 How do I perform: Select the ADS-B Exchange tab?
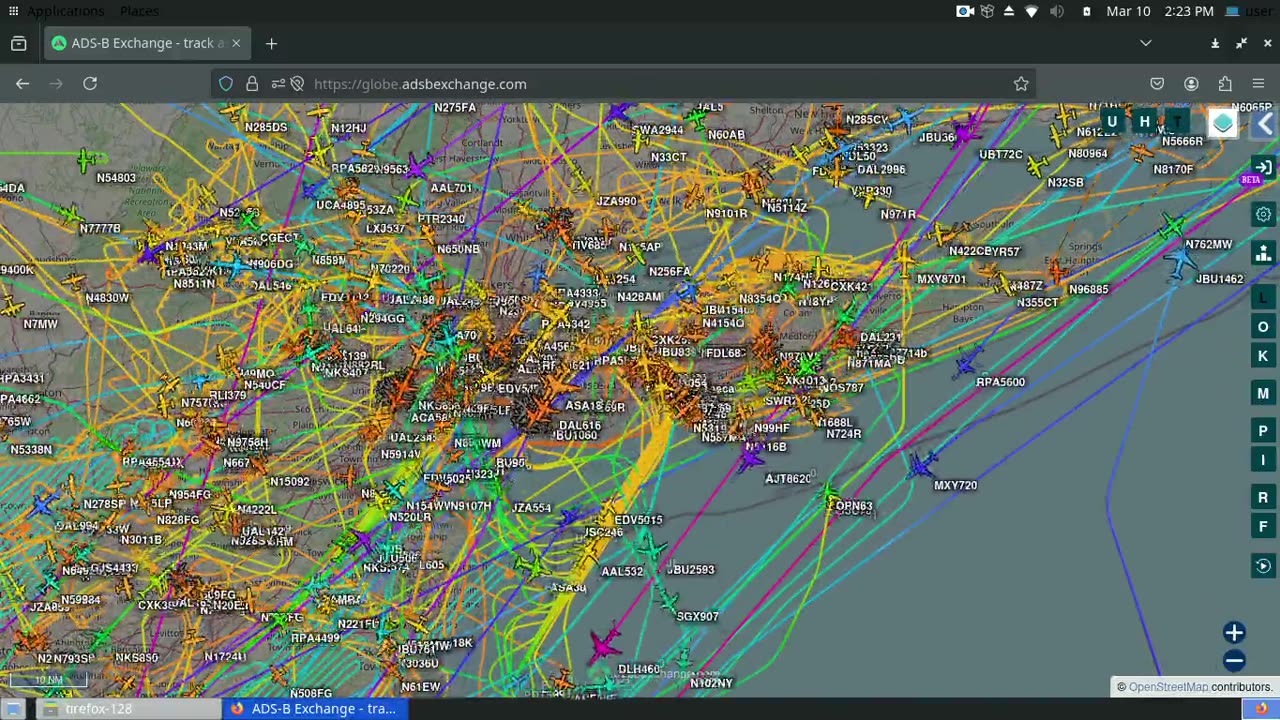pos(147,43)
